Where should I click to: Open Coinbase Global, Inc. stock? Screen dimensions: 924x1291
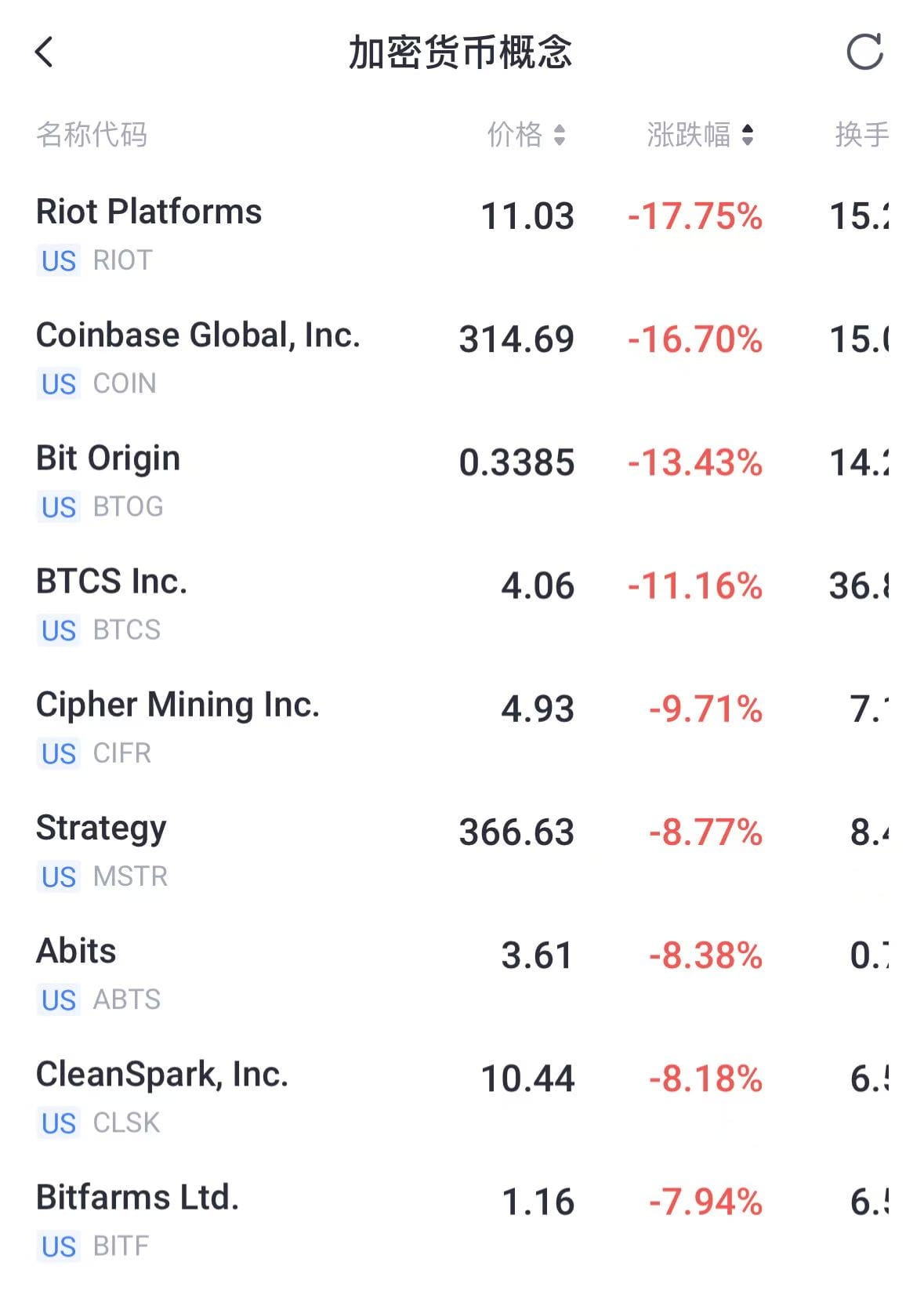462,358
